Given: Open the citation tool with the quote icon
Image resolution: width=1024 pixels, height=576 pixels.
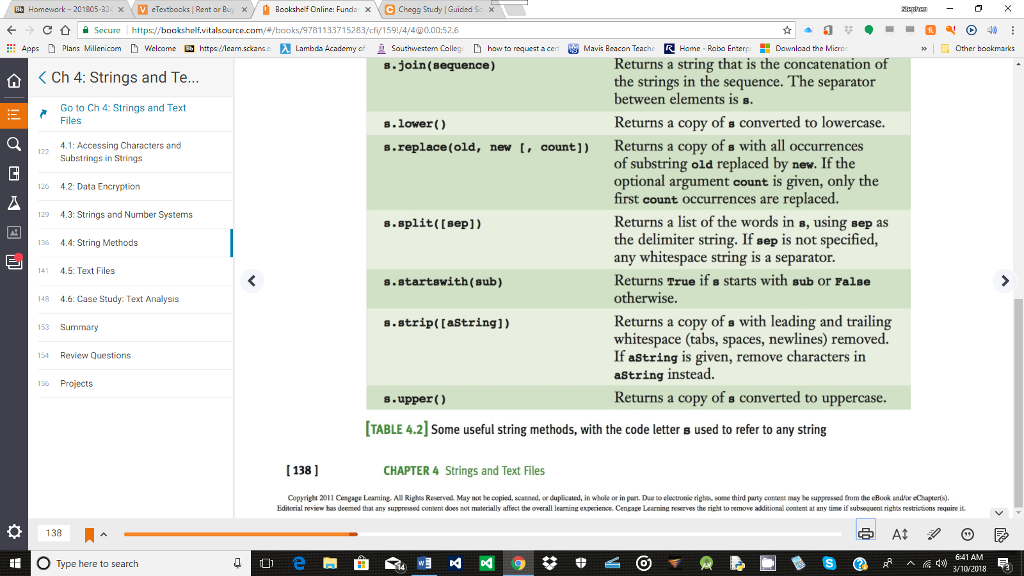Looking at the screenshot, I should [967, 533].
